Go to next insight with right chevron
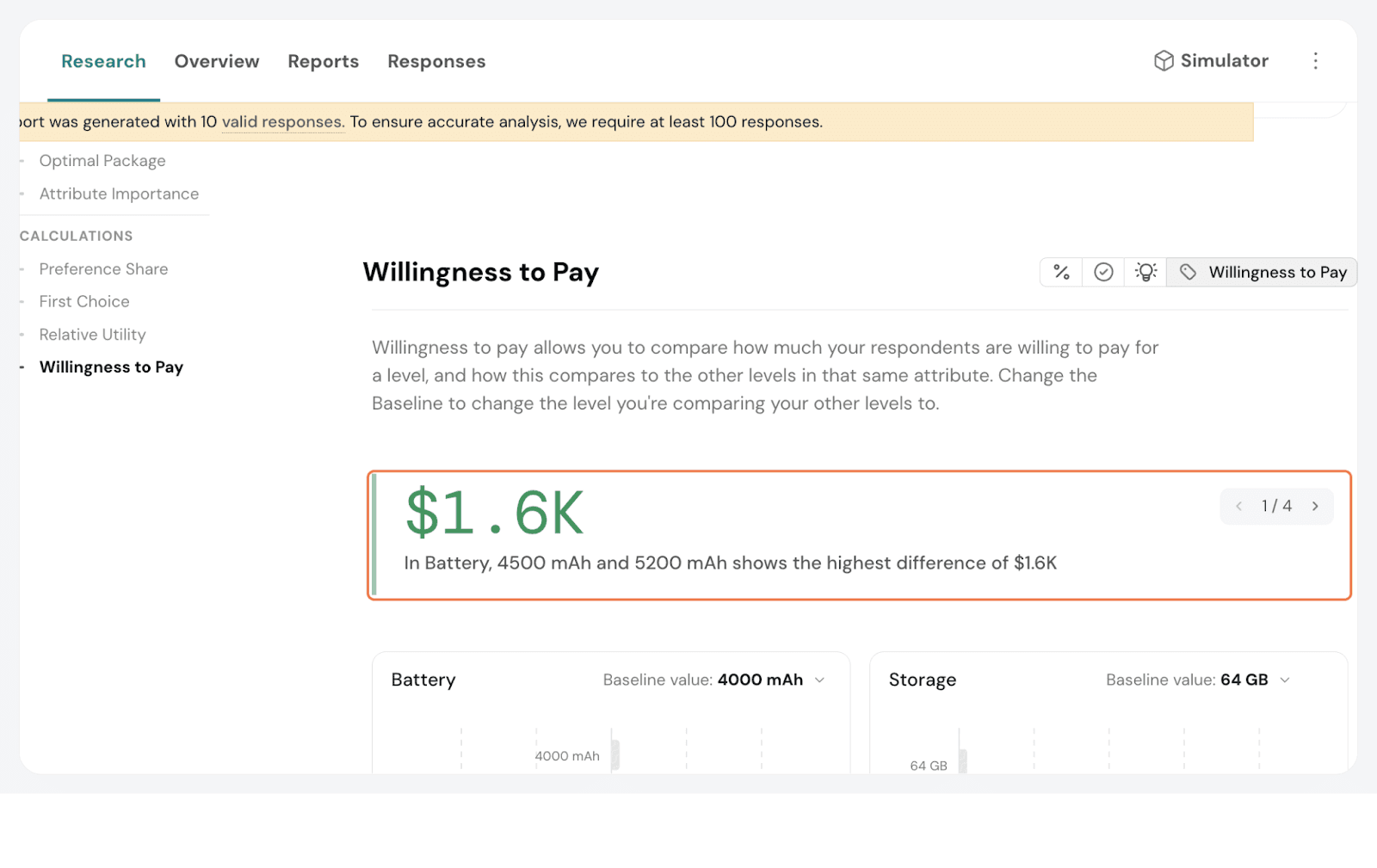Screen dimensions: 1377x868 pos(1315,507)
